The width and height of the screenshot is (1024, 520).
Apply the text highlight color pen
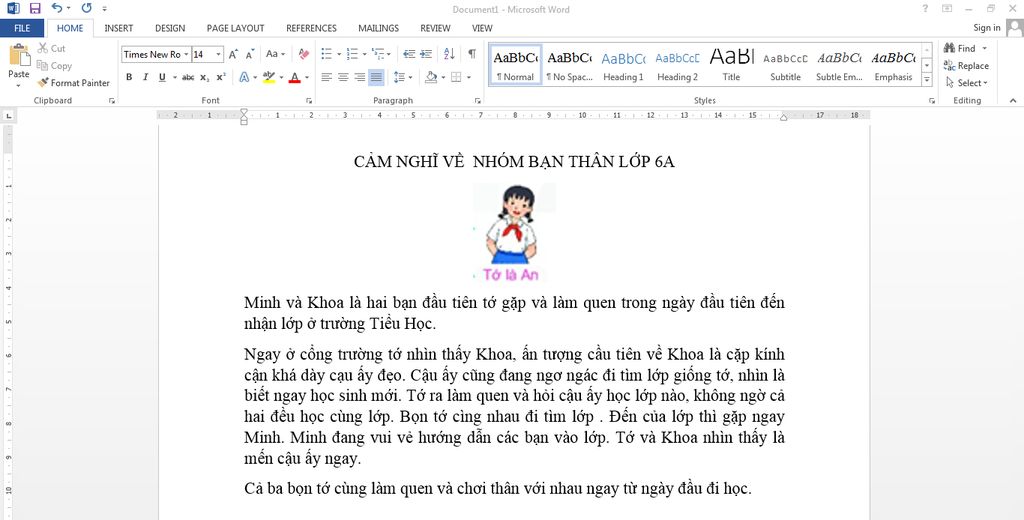(x=268, y=77)
